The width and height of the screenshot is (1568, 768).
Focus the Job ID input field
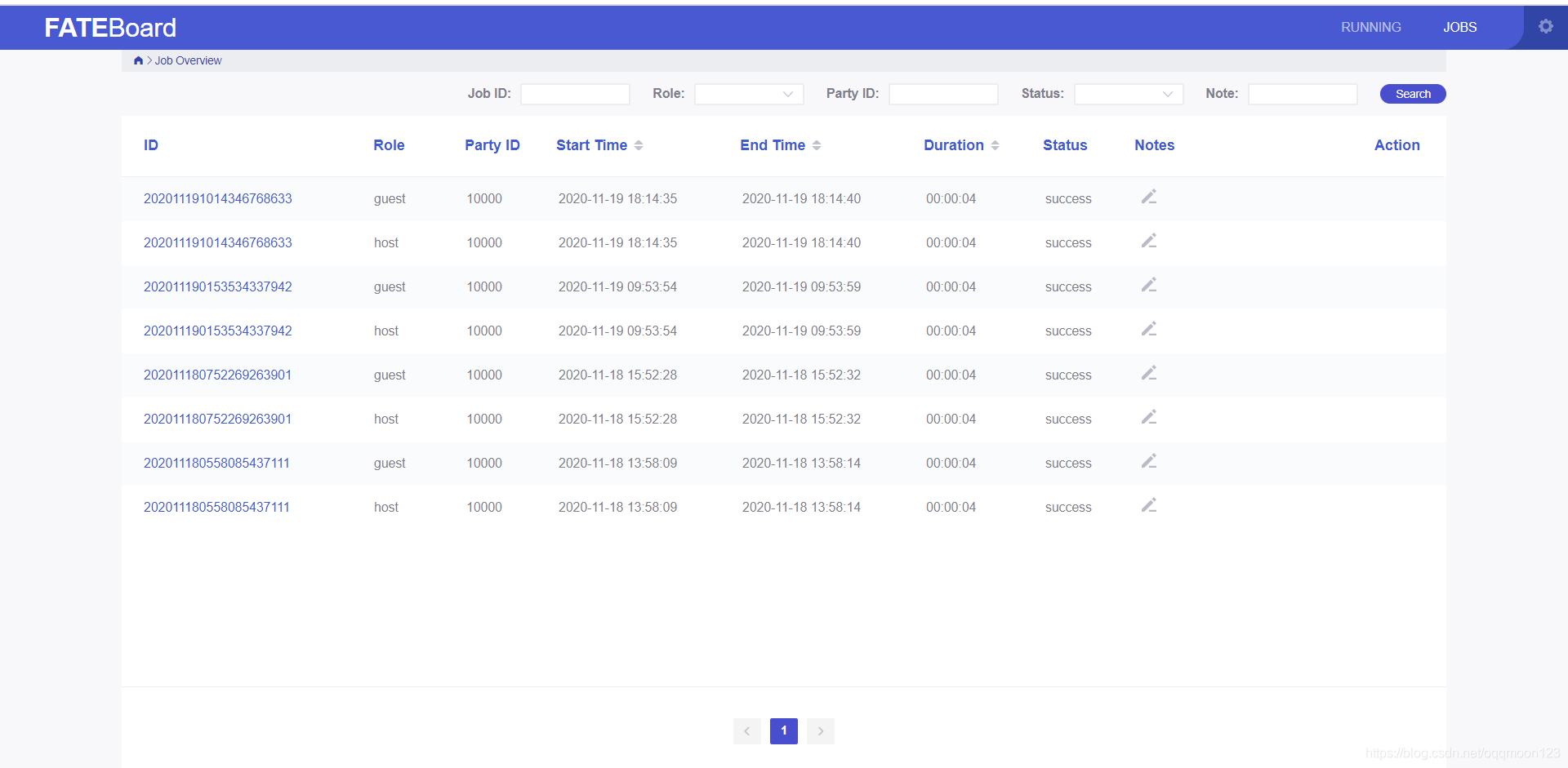pyautogui.click(x=575, y=94)
